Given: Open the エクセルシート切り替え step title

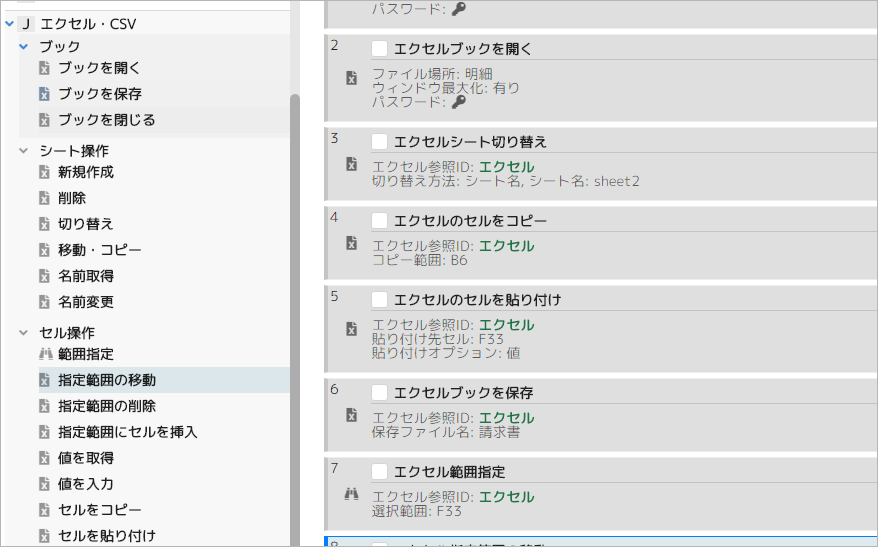Looking at the screenshot, I should pos(471,142).
